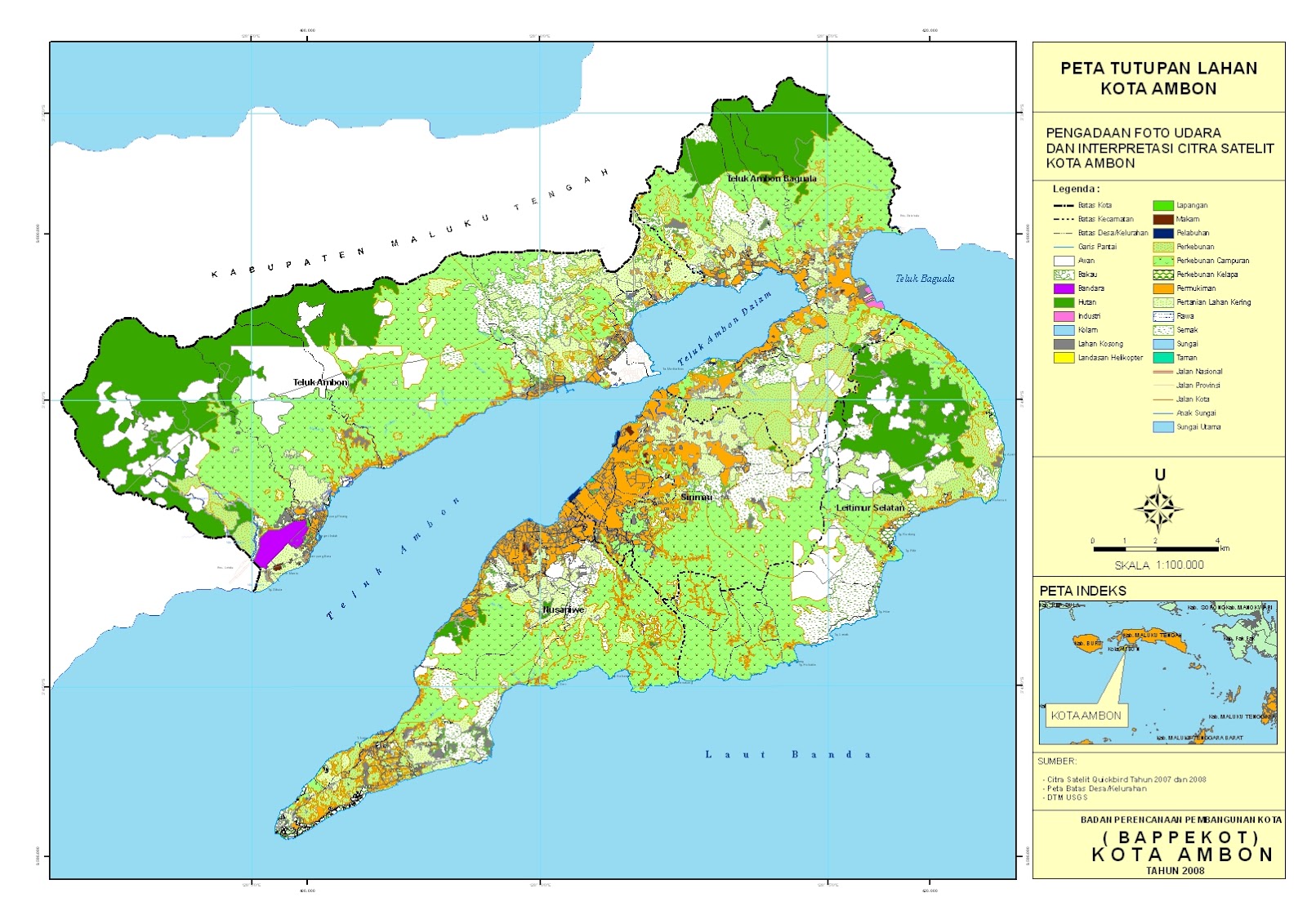The width and height of the screenshot is (1307, 924).
Task: Select the Permukiman orange legend swatch
Action: pos(1163,288)
